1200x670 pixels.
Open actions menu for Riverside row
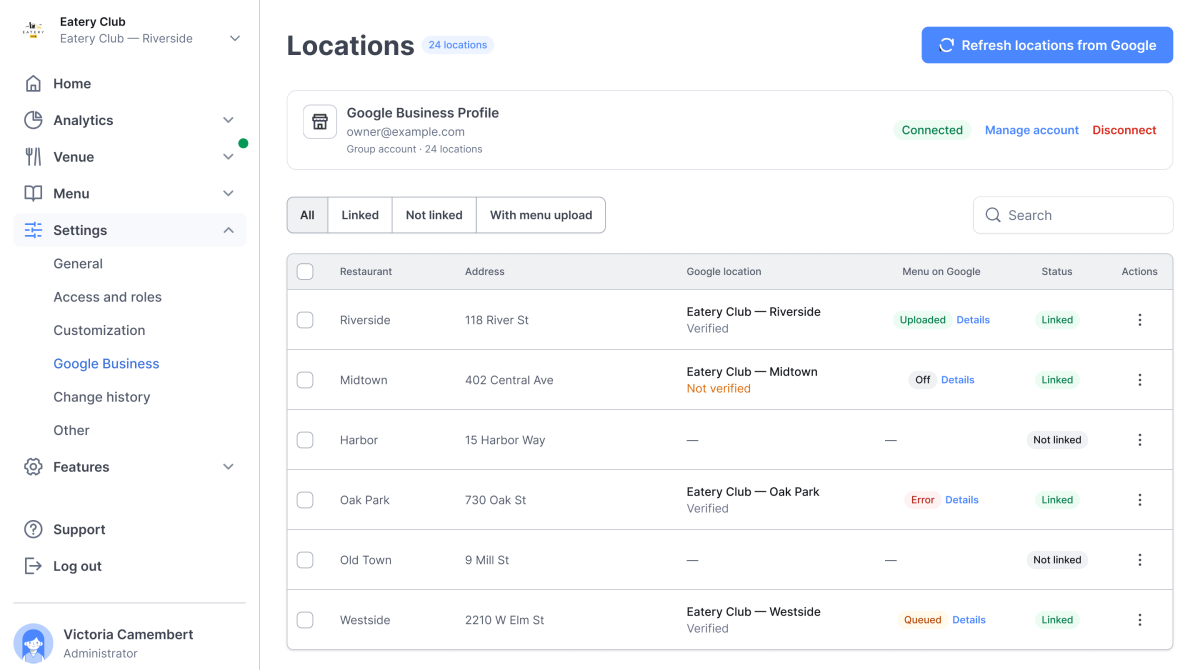(x=1140, y=320)
